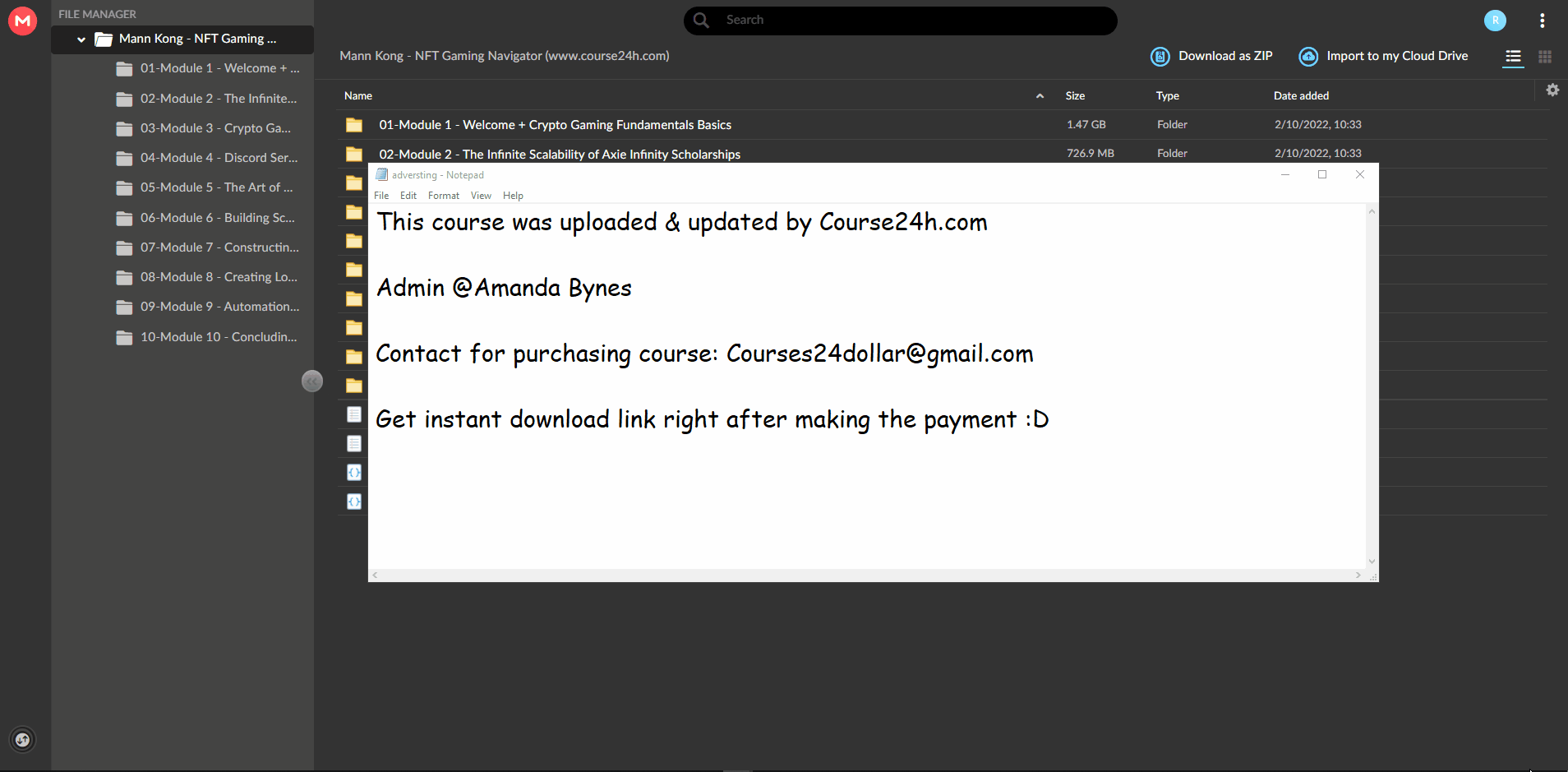1568x772 pixels.
Task: Select 08-Module 8 - Creating Lo... folder
Action: pos(207,277)
